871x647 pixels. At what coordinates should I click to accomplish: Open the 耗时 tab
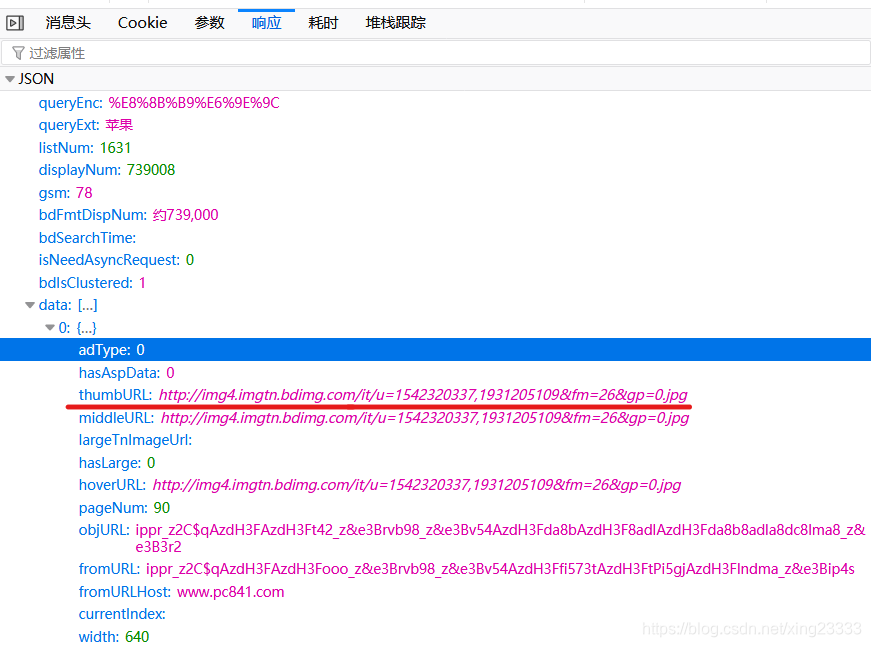pos(323,23)
